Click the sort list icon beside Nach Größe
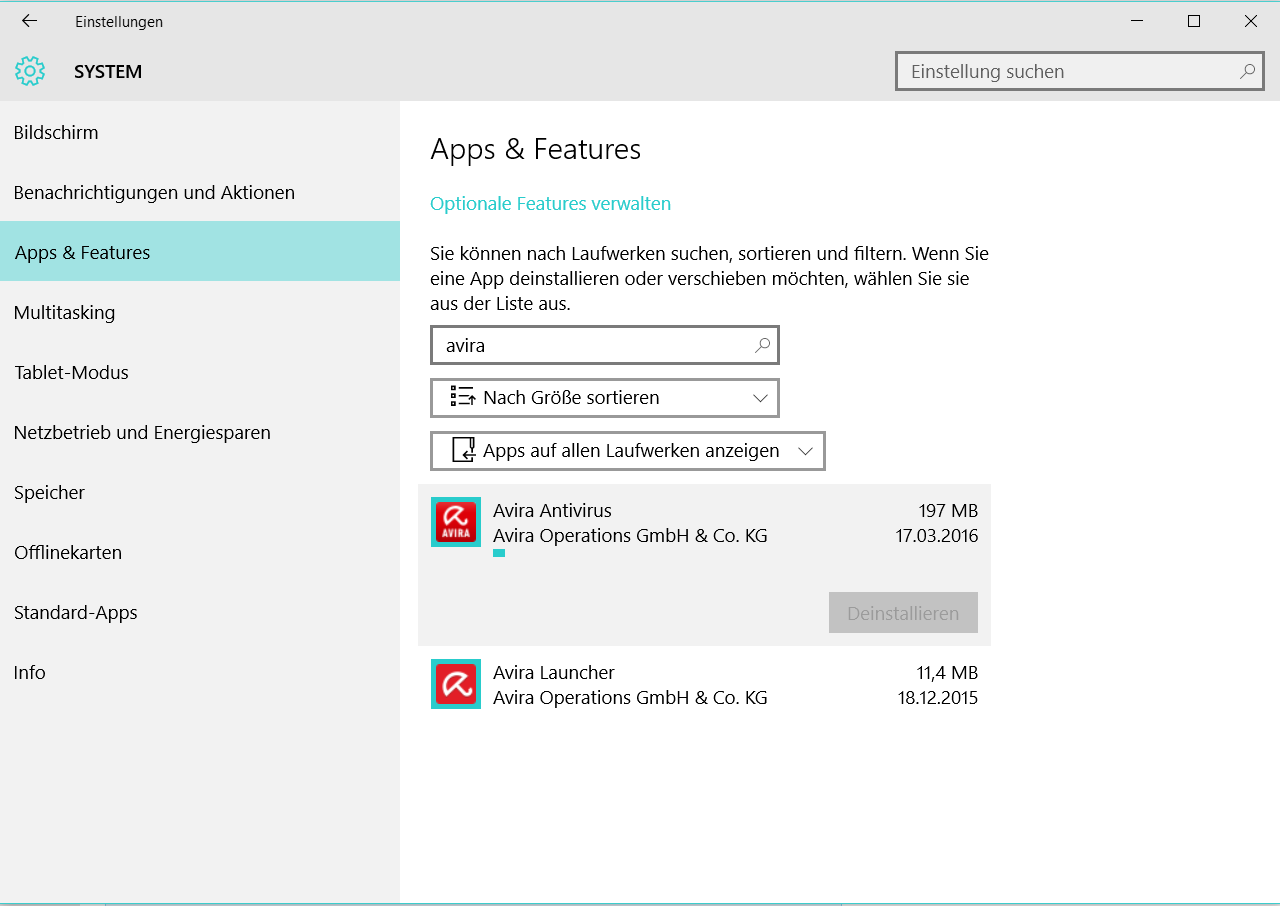 (x=462, y=397)
